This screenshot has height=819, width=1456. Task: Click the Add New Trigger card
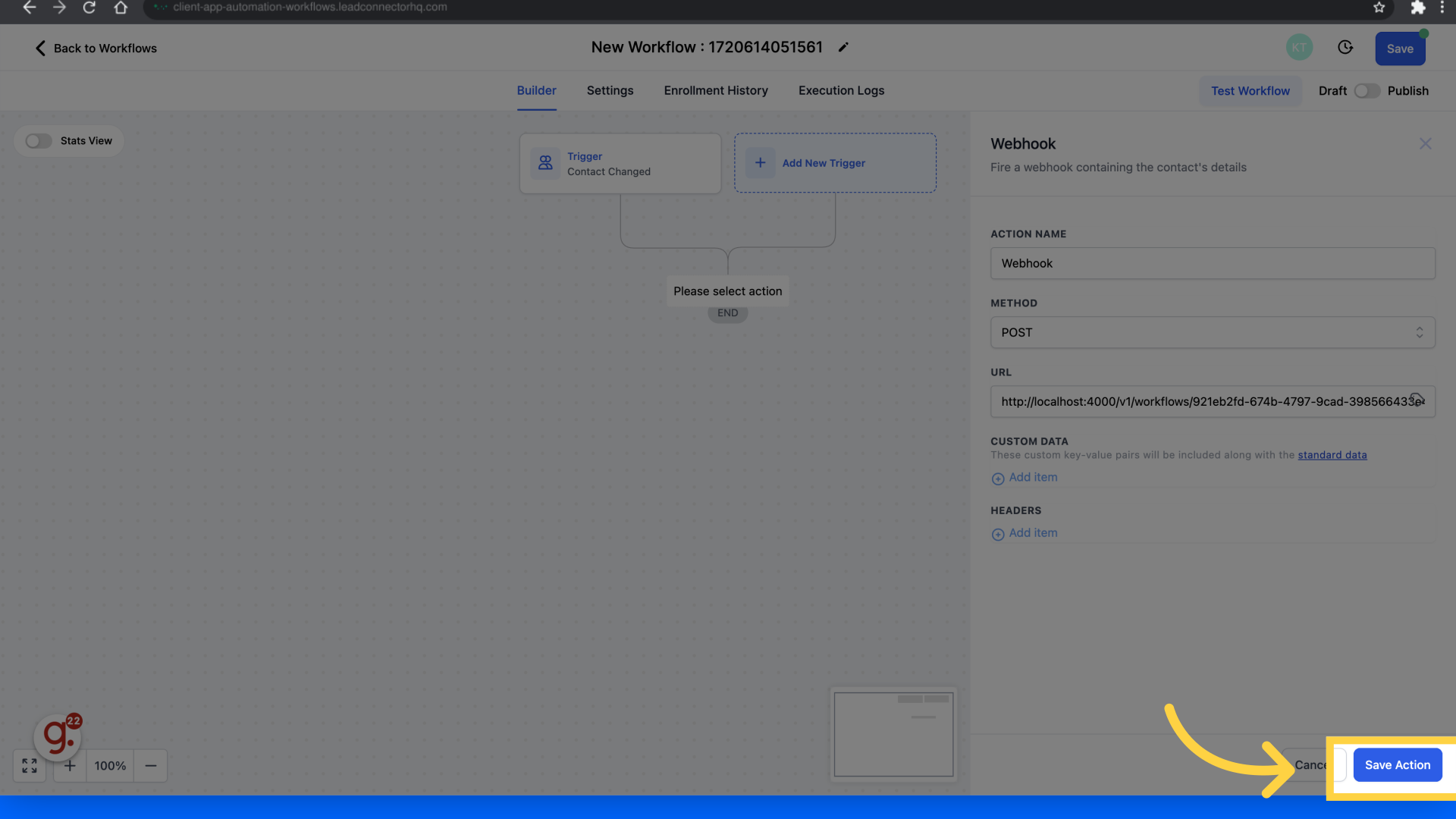tap(835, 163)
